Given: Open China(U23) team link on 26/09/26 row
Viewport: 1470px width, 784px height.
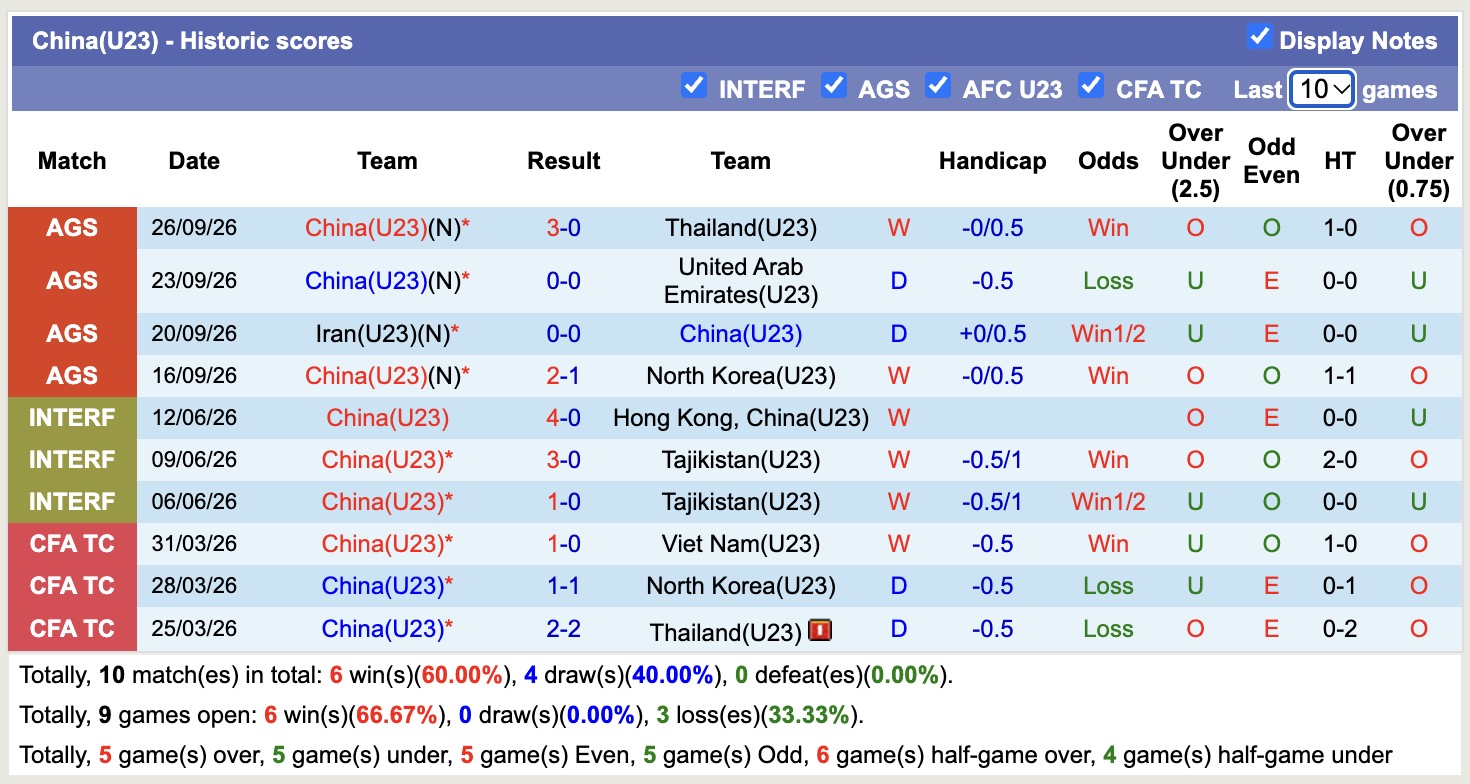Looking at the screenshot, I should [366, 228].
